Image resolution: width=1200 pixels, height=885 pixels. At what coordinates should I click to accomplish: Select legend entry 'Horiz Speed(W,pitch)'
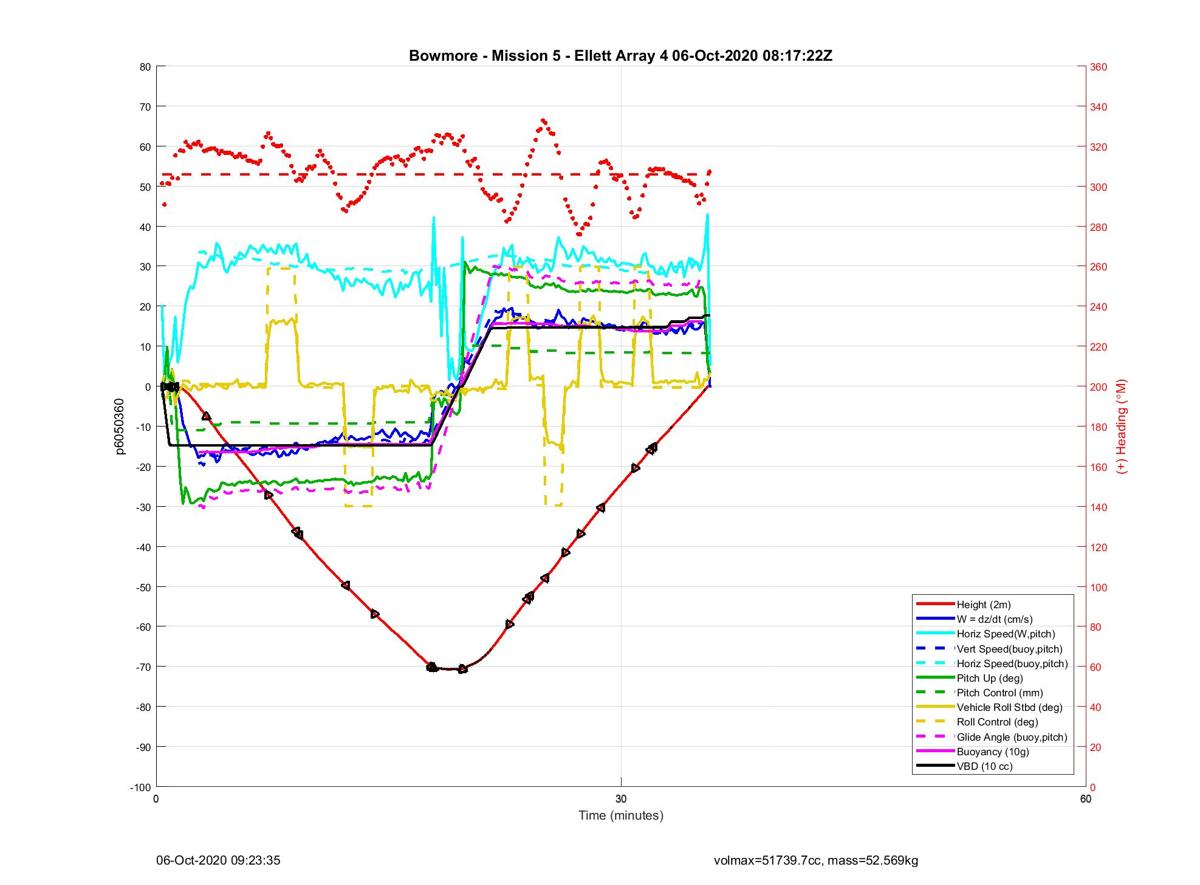tap(1004, 634)
